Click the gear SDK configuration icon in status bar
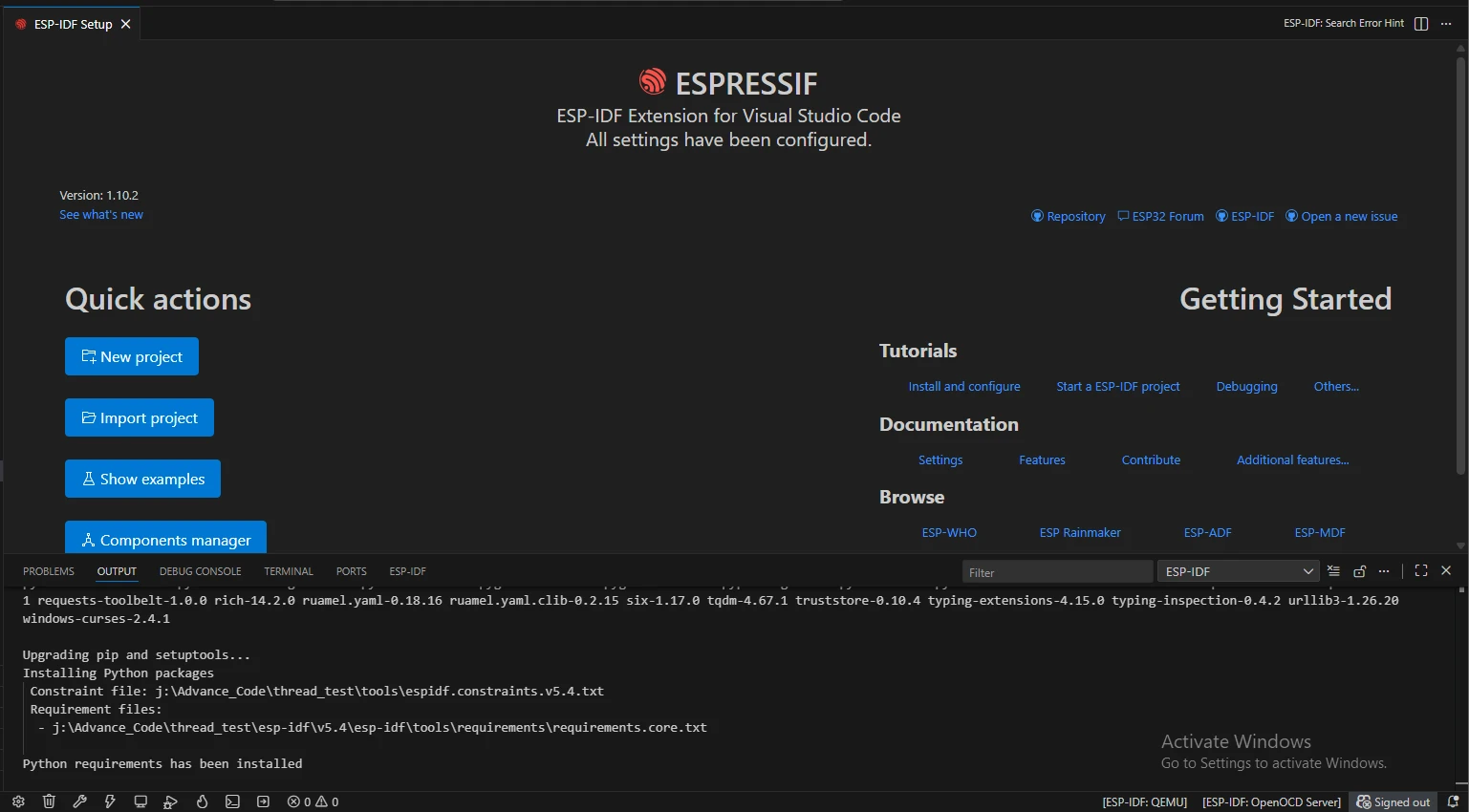 pos(18,801)
